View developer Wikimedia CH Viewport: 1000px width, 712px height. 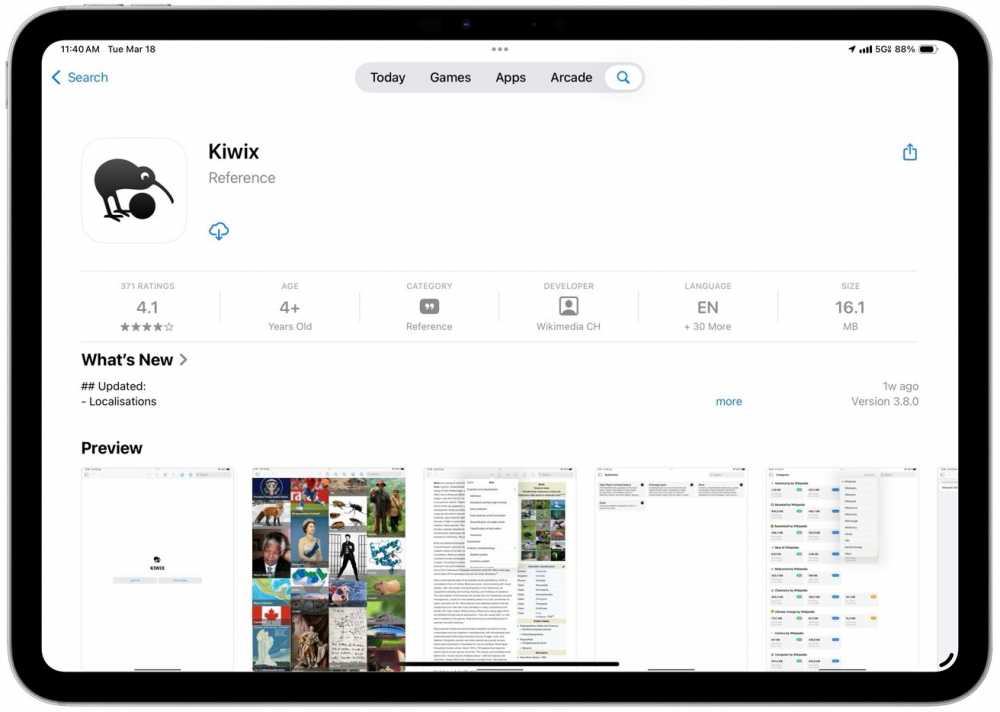pos(568,307)
